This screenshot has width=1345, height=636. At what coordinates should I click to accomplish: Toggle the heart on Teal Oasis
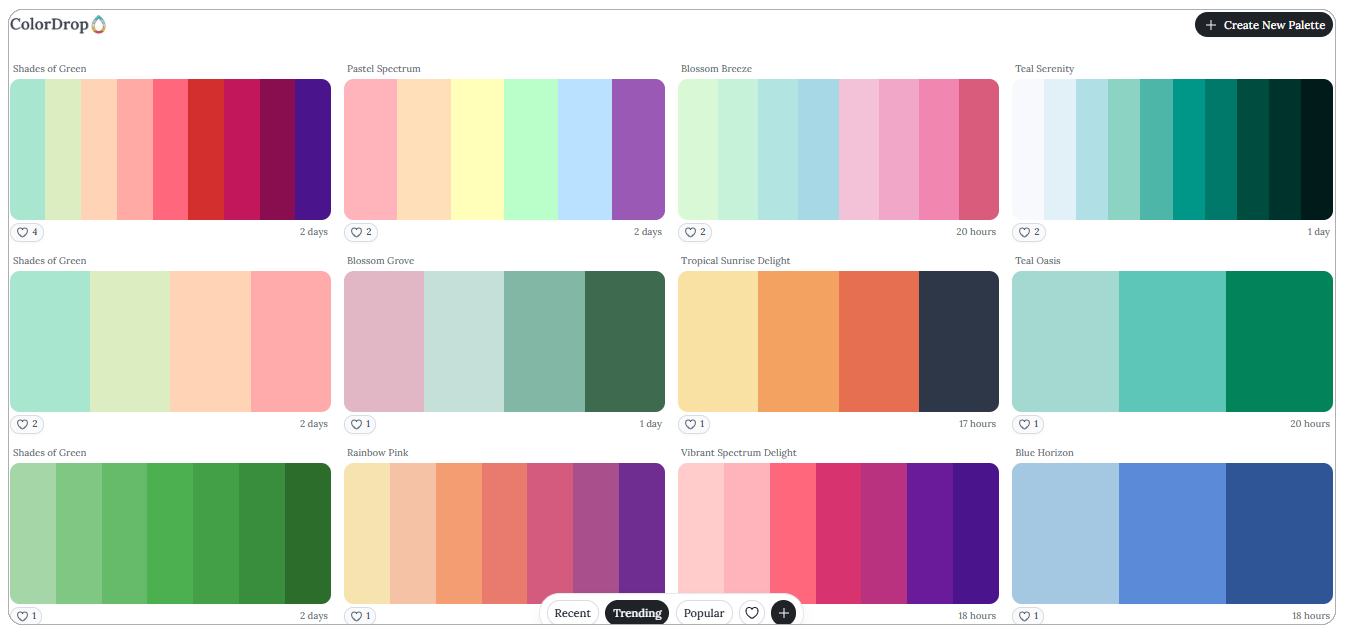coord(1028,423)
